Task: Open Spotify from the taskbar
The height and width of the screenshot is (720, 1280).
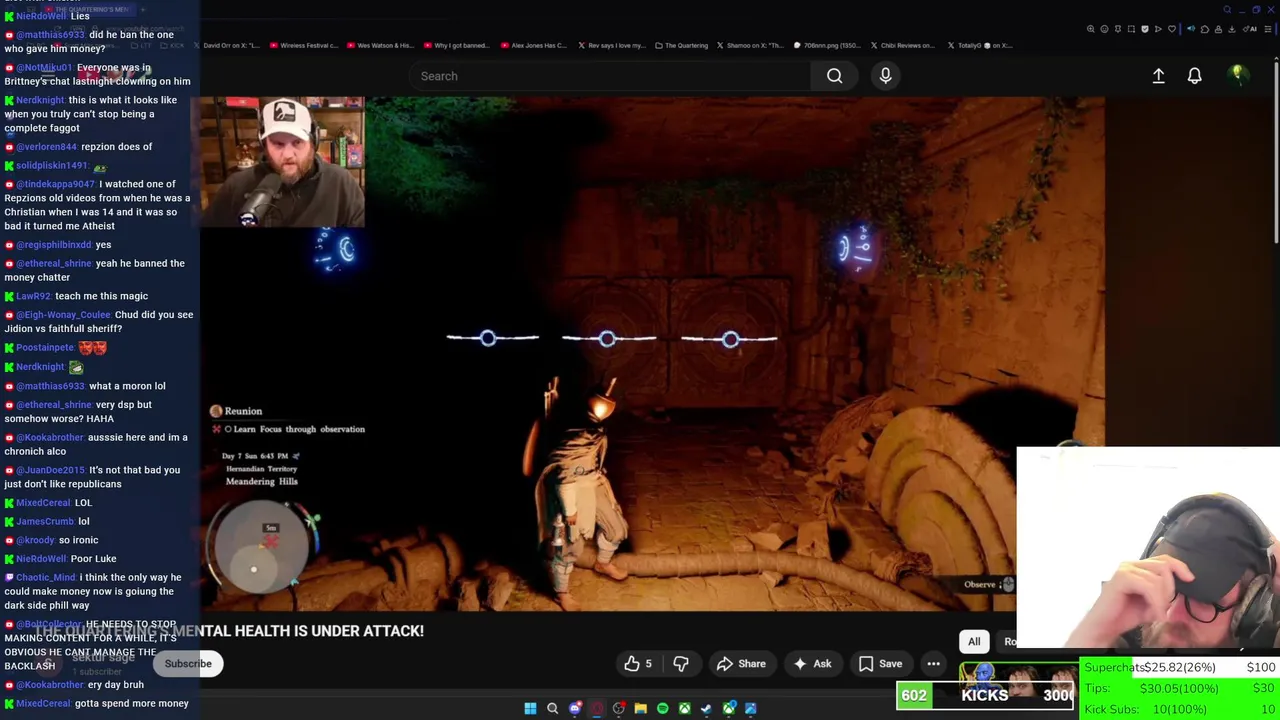Action: (662, 709)
